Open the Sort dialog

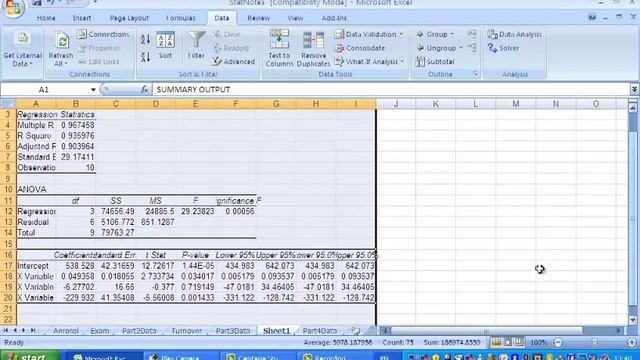click(x=165, y=45)
